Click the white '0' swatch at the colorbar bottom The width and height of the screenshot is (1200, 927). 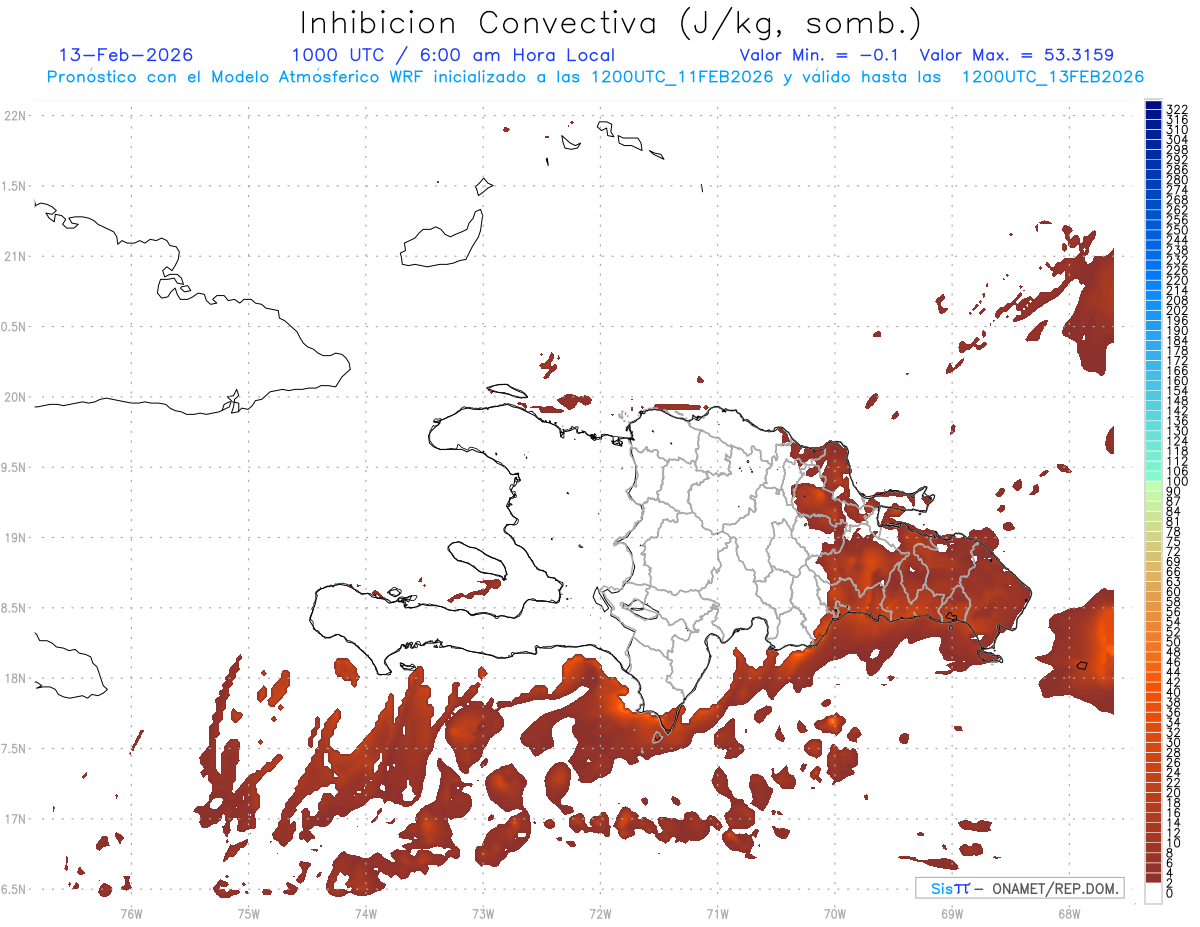(x=1153, y=892)
